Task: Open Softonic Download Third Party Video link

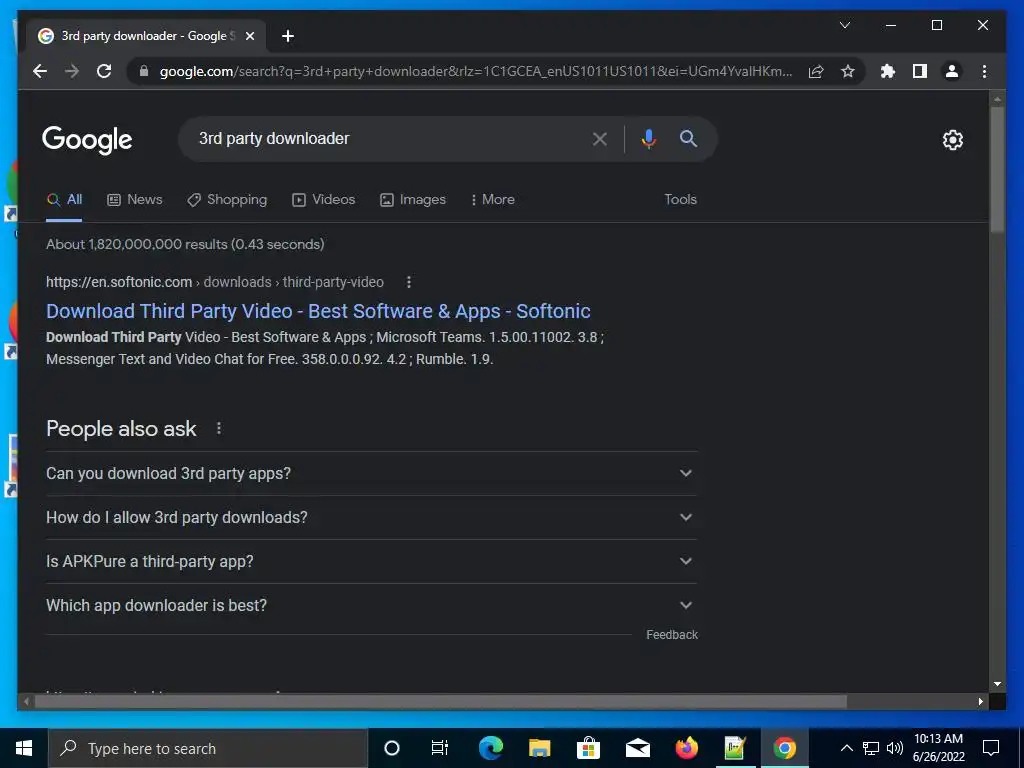Action: [318, 311]
